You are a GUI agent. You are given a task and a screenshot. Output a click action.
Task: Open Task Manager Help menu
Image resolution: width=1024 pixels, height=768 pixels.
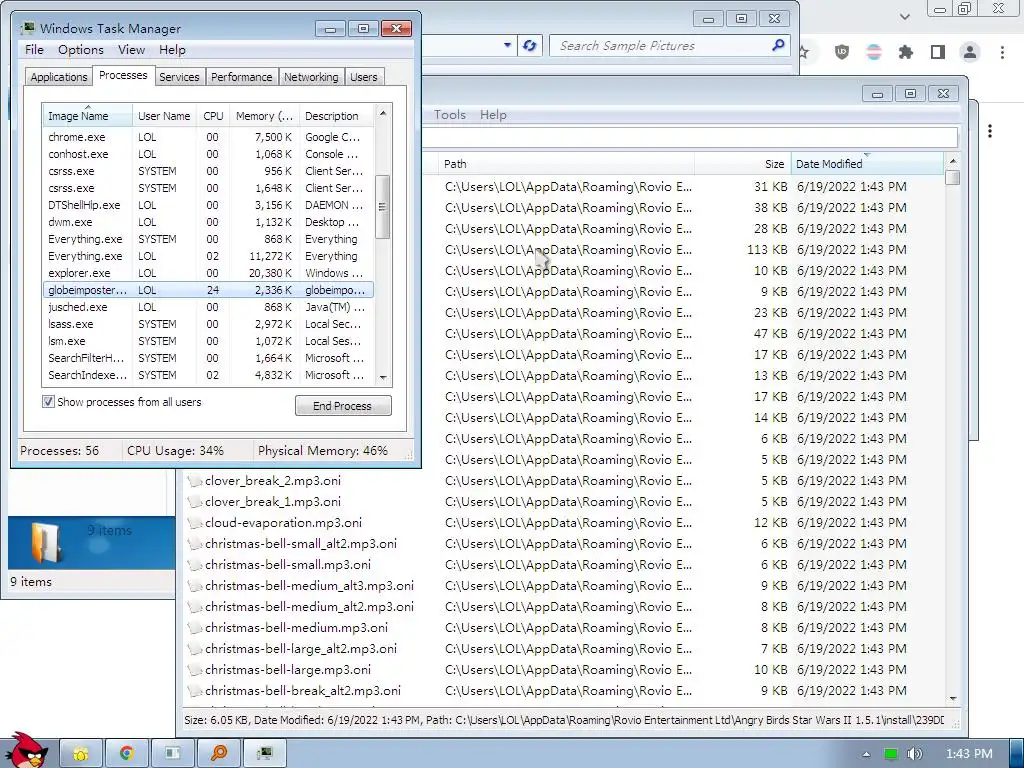coord(172,50)
